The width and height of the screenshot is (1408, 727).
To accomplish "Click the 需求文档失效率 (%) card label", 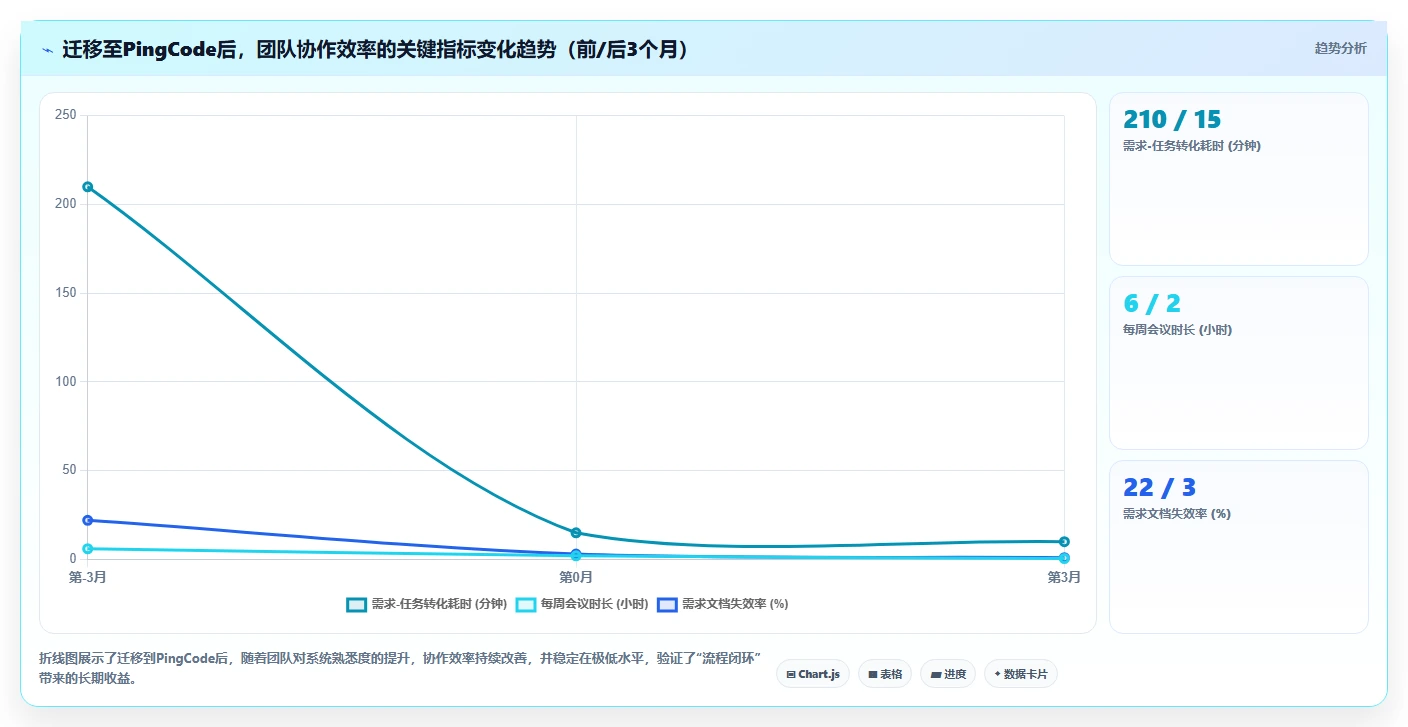I will point(1177,514).
